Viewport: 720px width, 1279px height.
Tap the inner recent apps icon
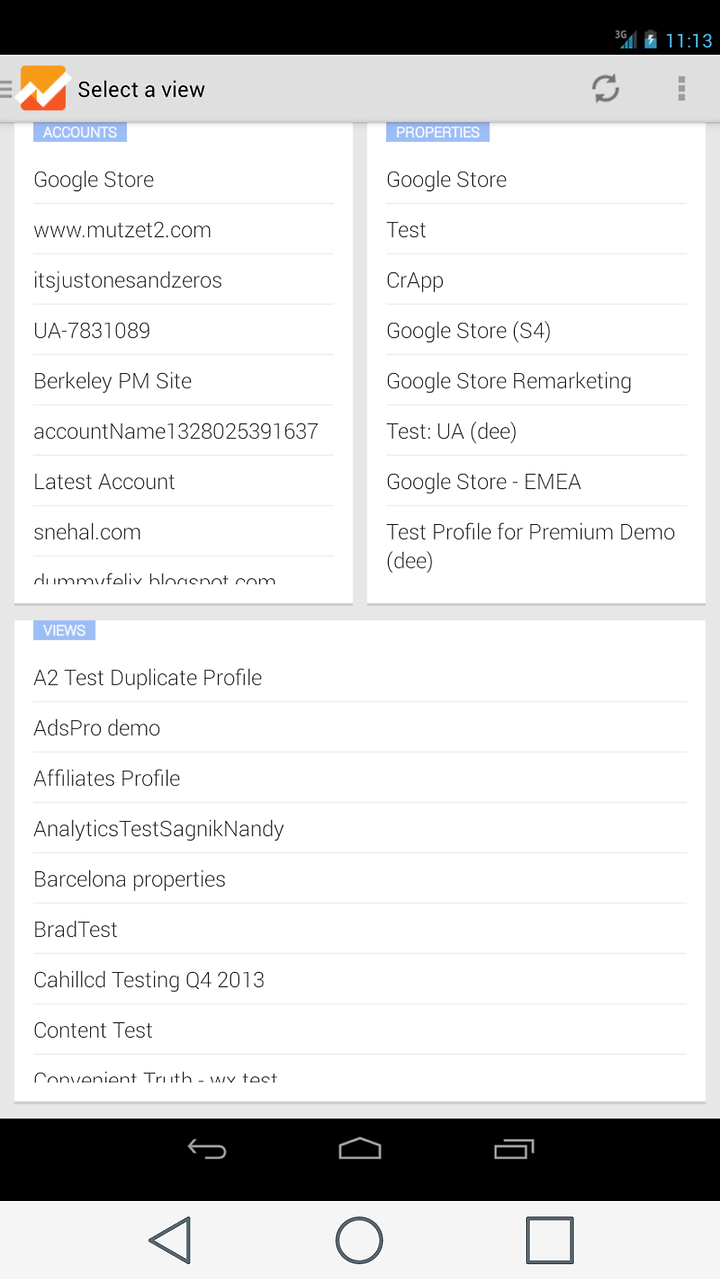point(514,1150)
